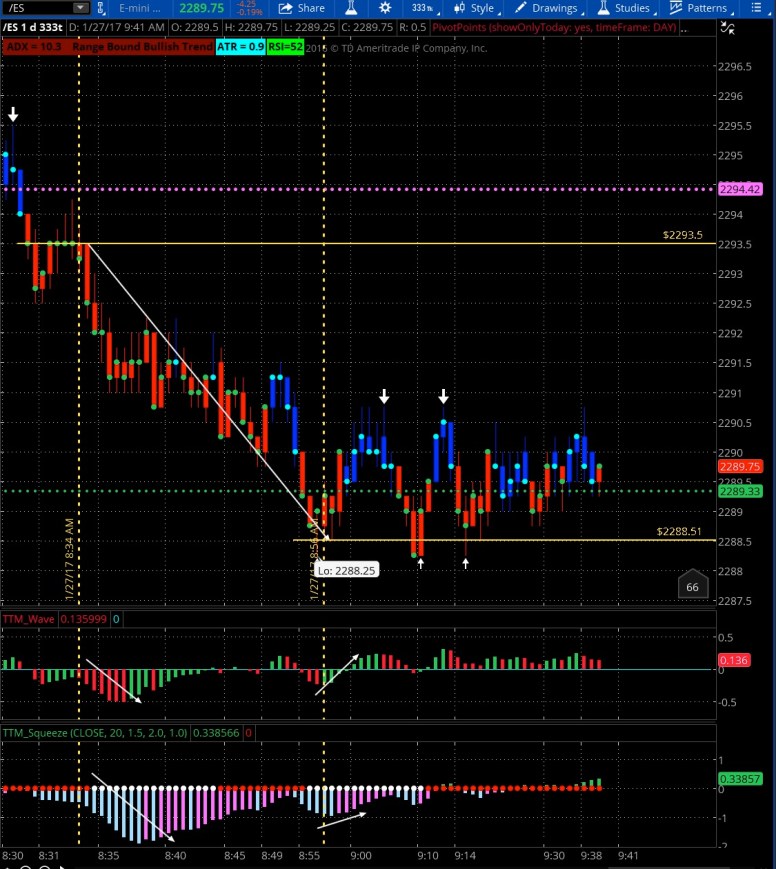Select the $2288.51 price level label

coord(679,531)
